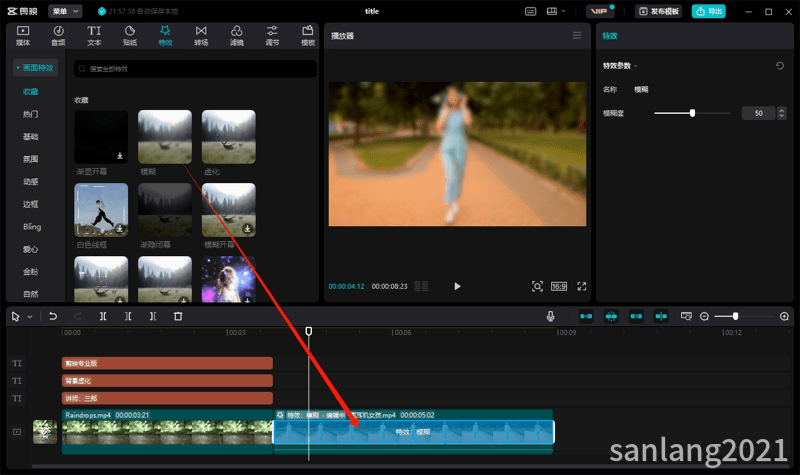Screen dimensions: 800x475
Task: Switch to the 贴纸 stickers tab
Action: tap(130, 36)
